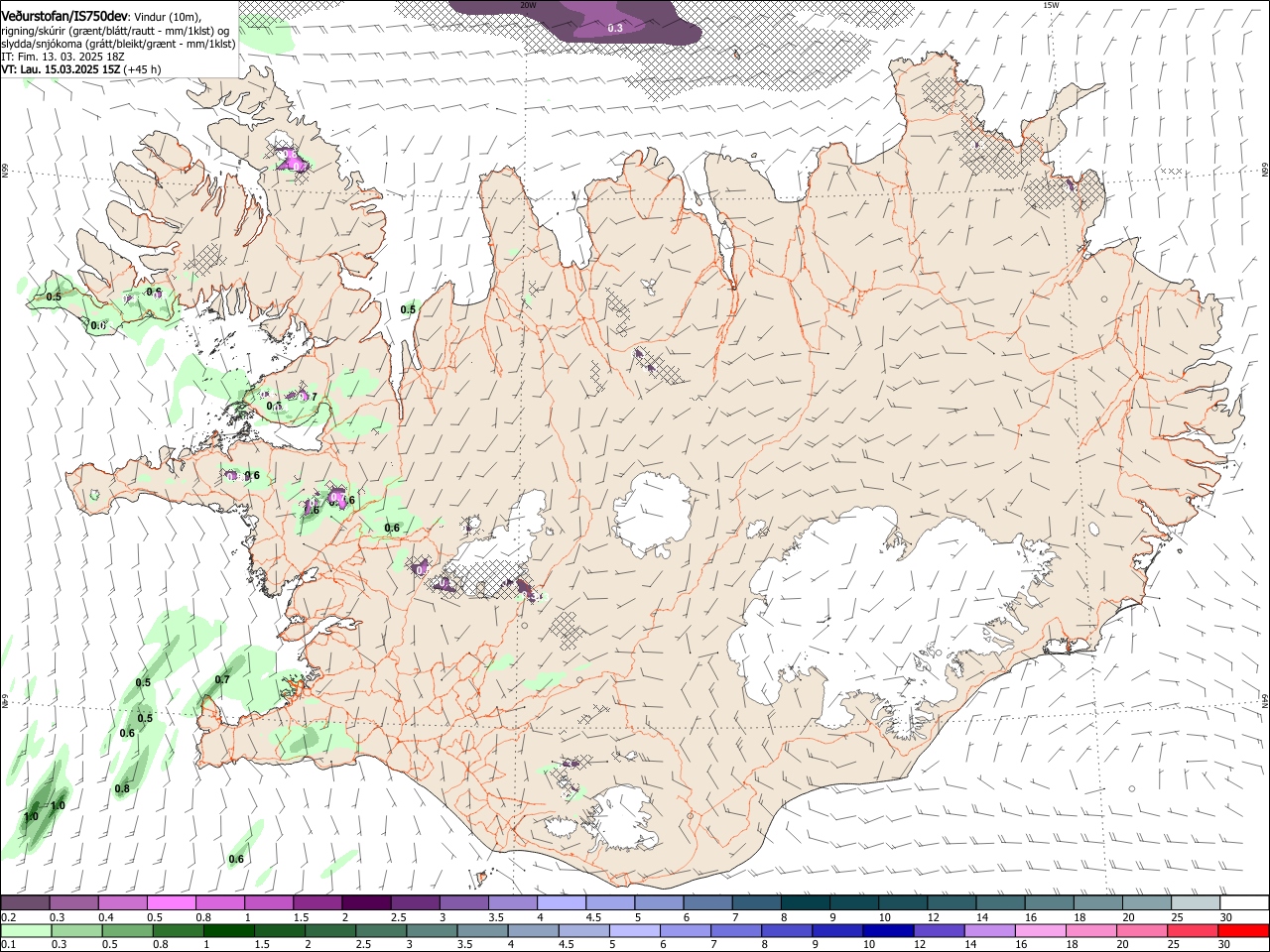Click the slydda/snjókoma legend description line
The image size is (1270, 952).
(118, 44)
